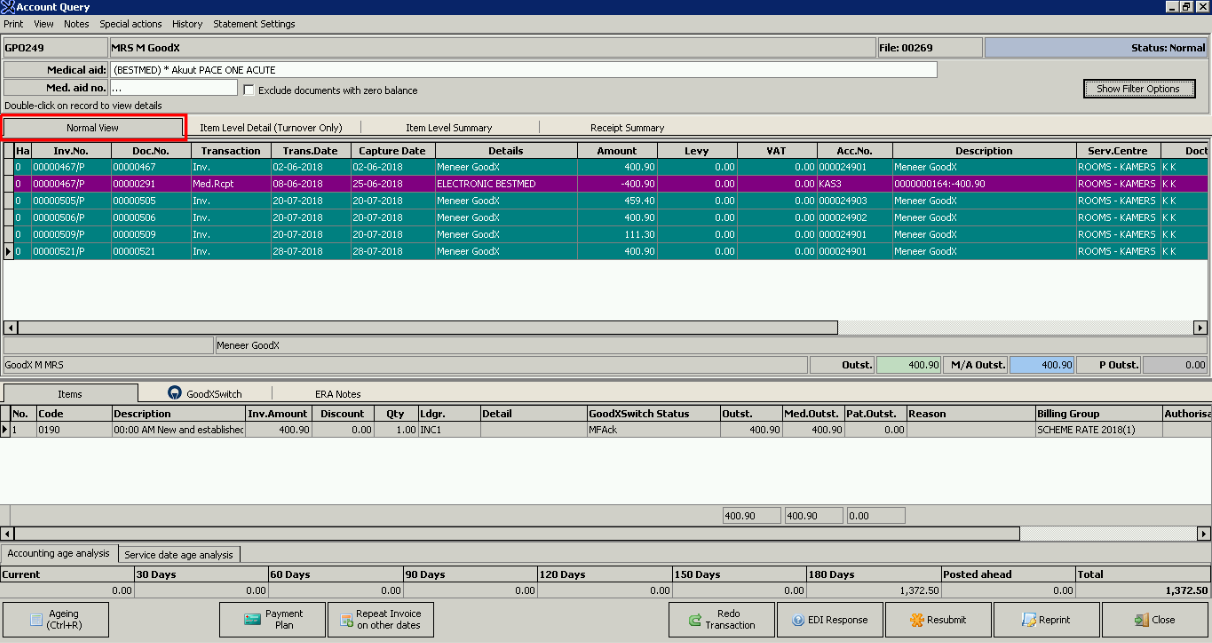This screenshot has width=1212, height=643.
Task: Click the Close door icon button
Action: coord(1141,620)
